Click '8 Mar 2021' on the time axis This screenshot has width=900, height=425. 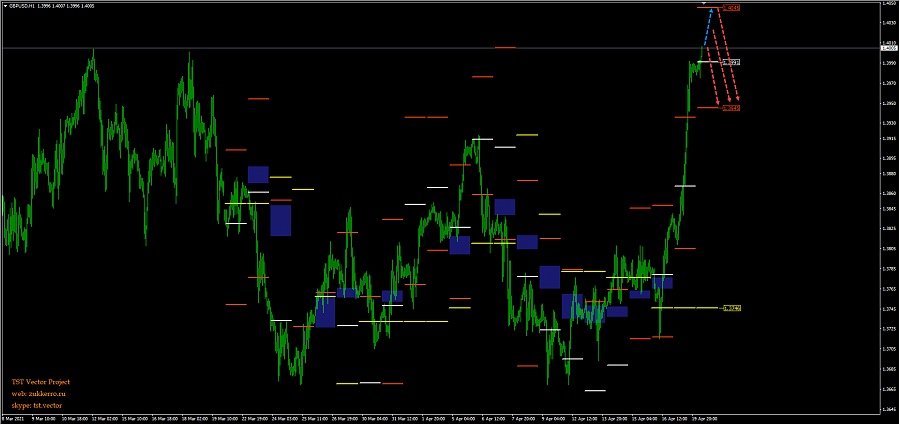click(13, 419)
